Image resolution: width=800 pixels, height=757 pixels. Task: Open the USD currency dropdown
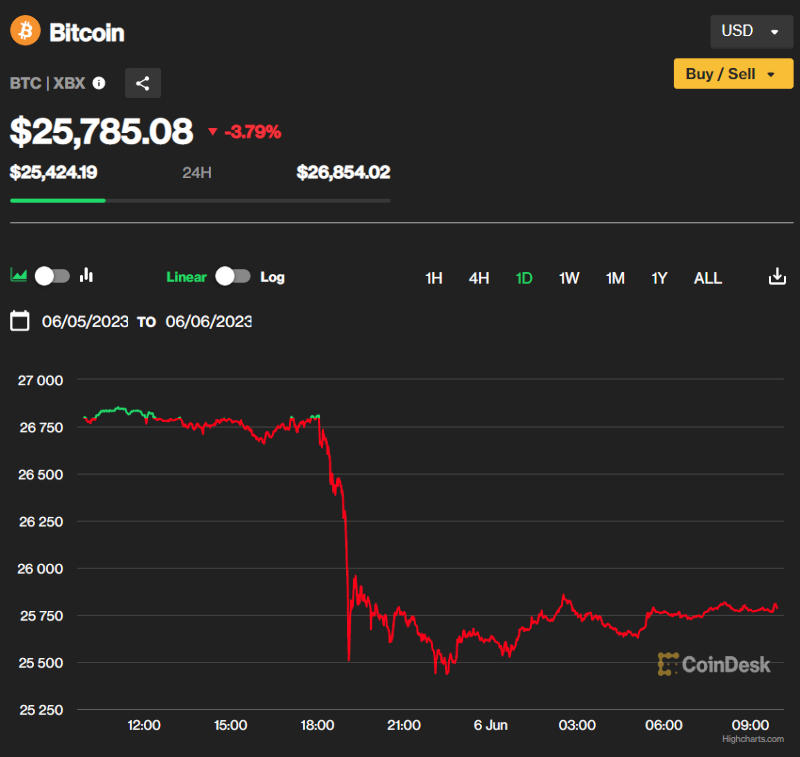pos(750,31)
